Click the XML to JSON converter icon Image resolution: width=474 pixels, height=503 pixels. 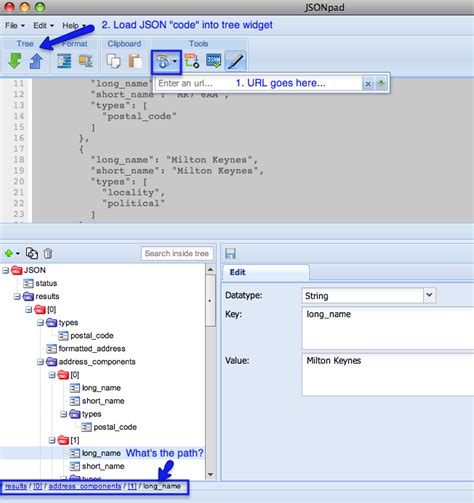point(192,61)
